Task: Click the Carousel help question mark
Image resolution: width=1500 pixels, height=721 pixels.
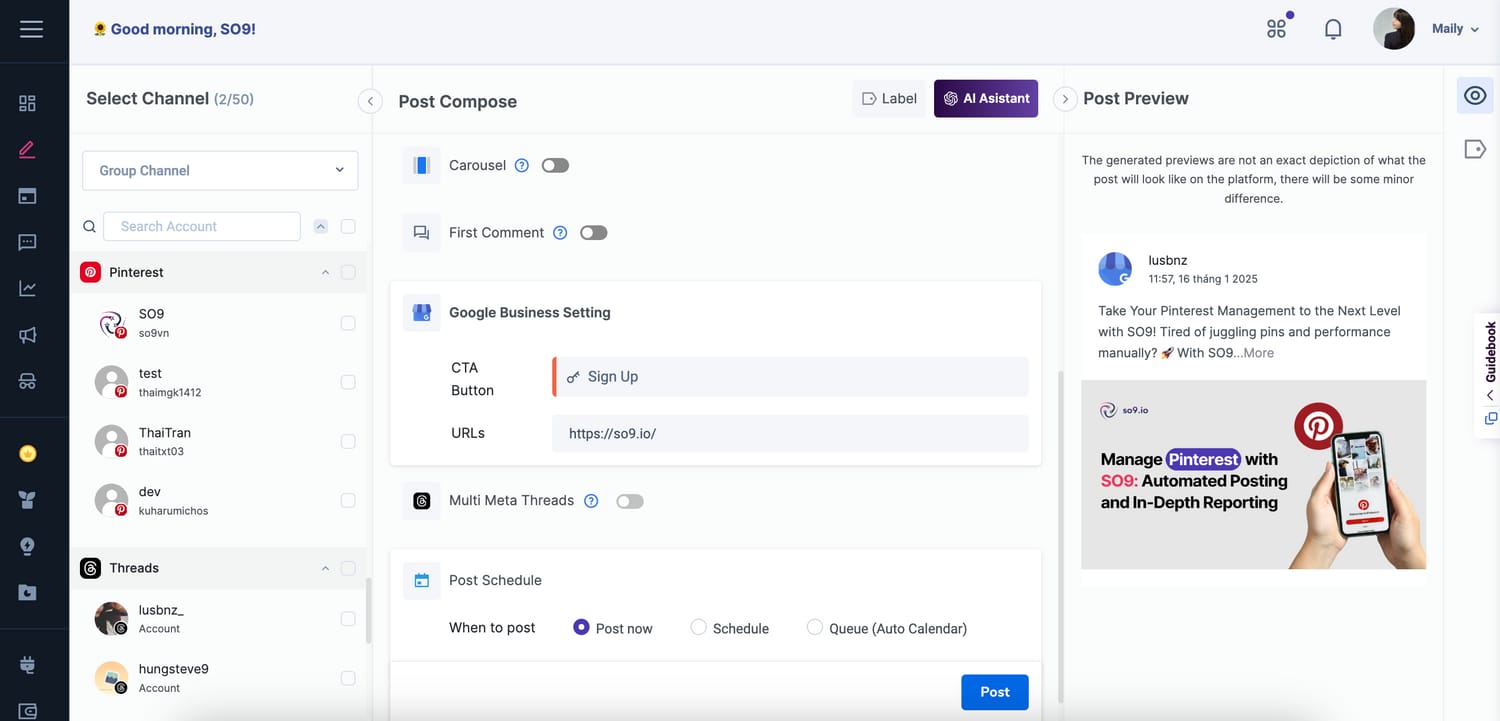Action: click(521, 165)
